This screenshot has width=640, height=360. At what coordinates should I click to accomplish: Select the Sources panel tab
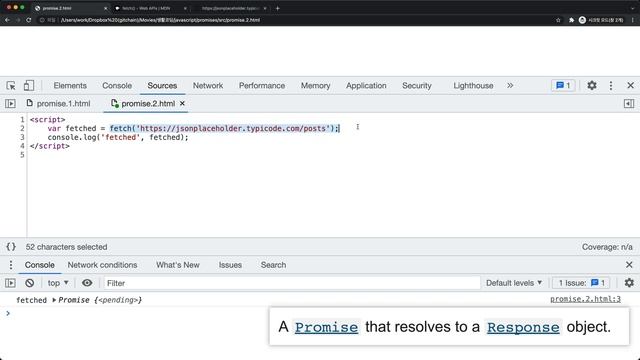coord(162,86)
